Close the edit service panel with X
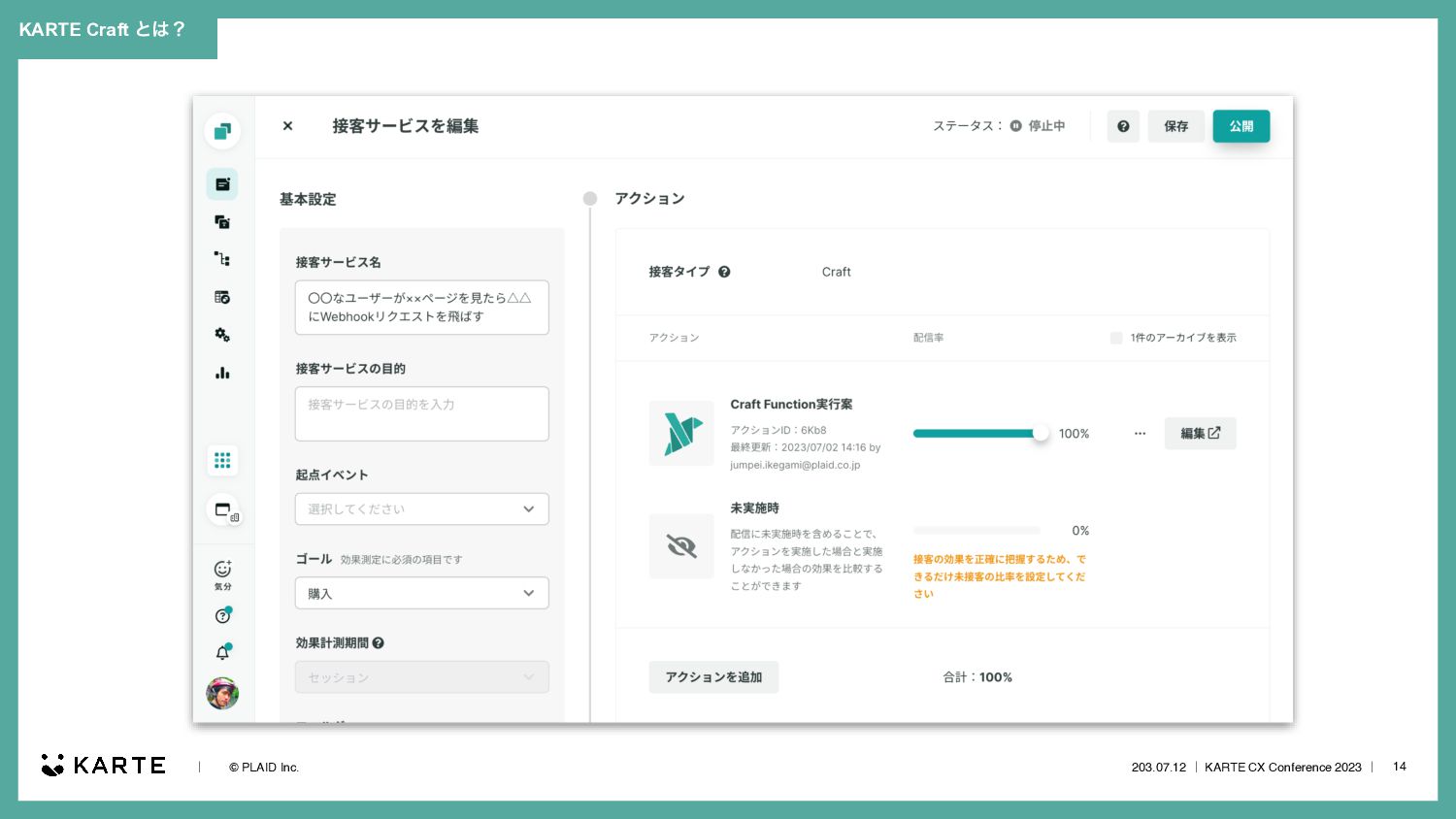 287,126
